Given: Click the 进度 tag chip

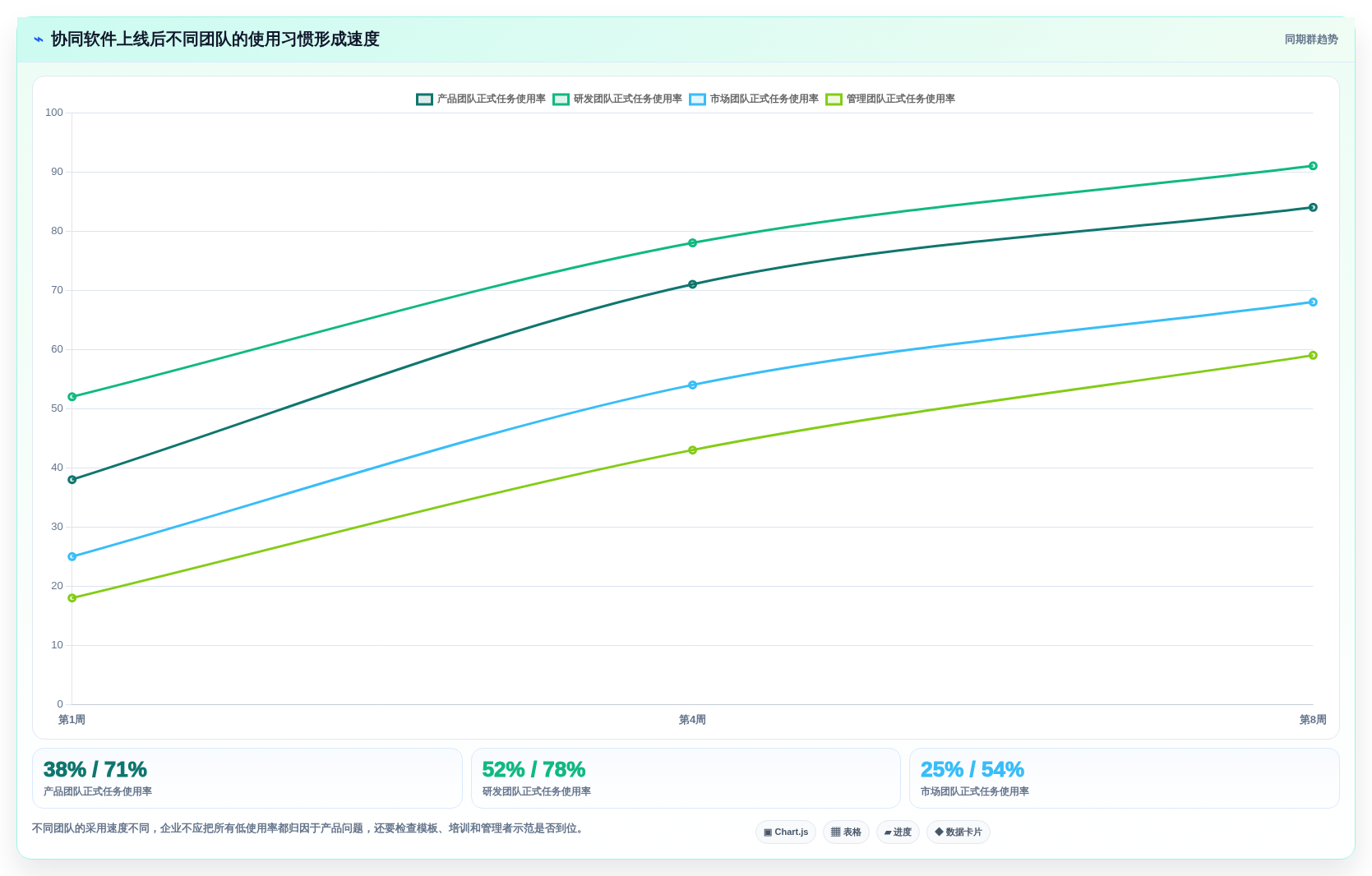Looking at the screenshot, I should pos(898,832).
